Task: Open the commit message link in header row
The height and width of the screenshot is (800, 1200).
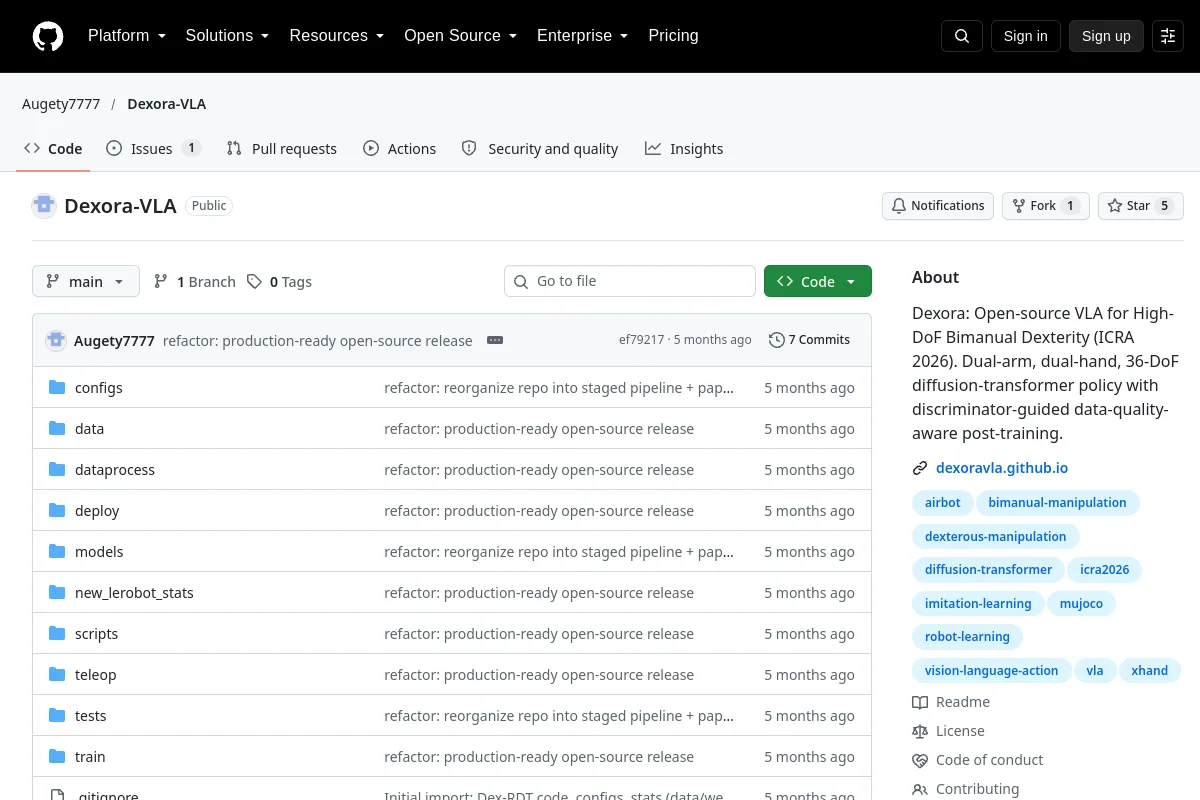Action: pyautogui.click(x=317, y=340)
